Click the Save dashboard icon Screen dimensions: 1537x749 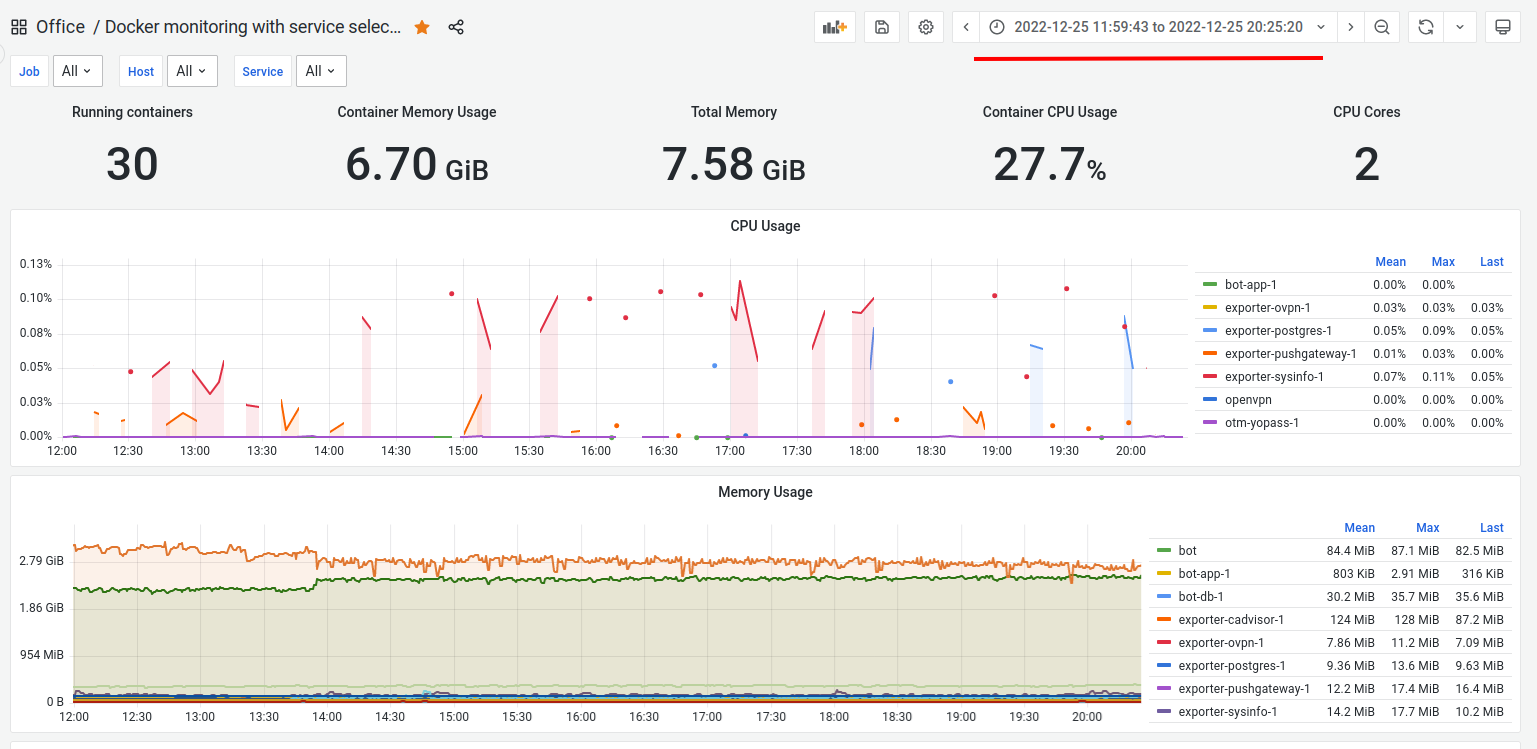point(881,27)
